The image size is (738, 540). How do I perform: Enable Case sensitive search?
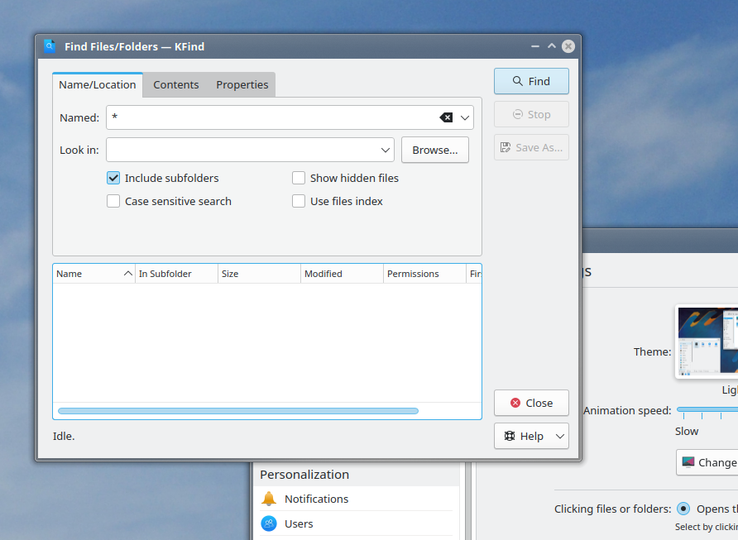[x=113, y=201]
